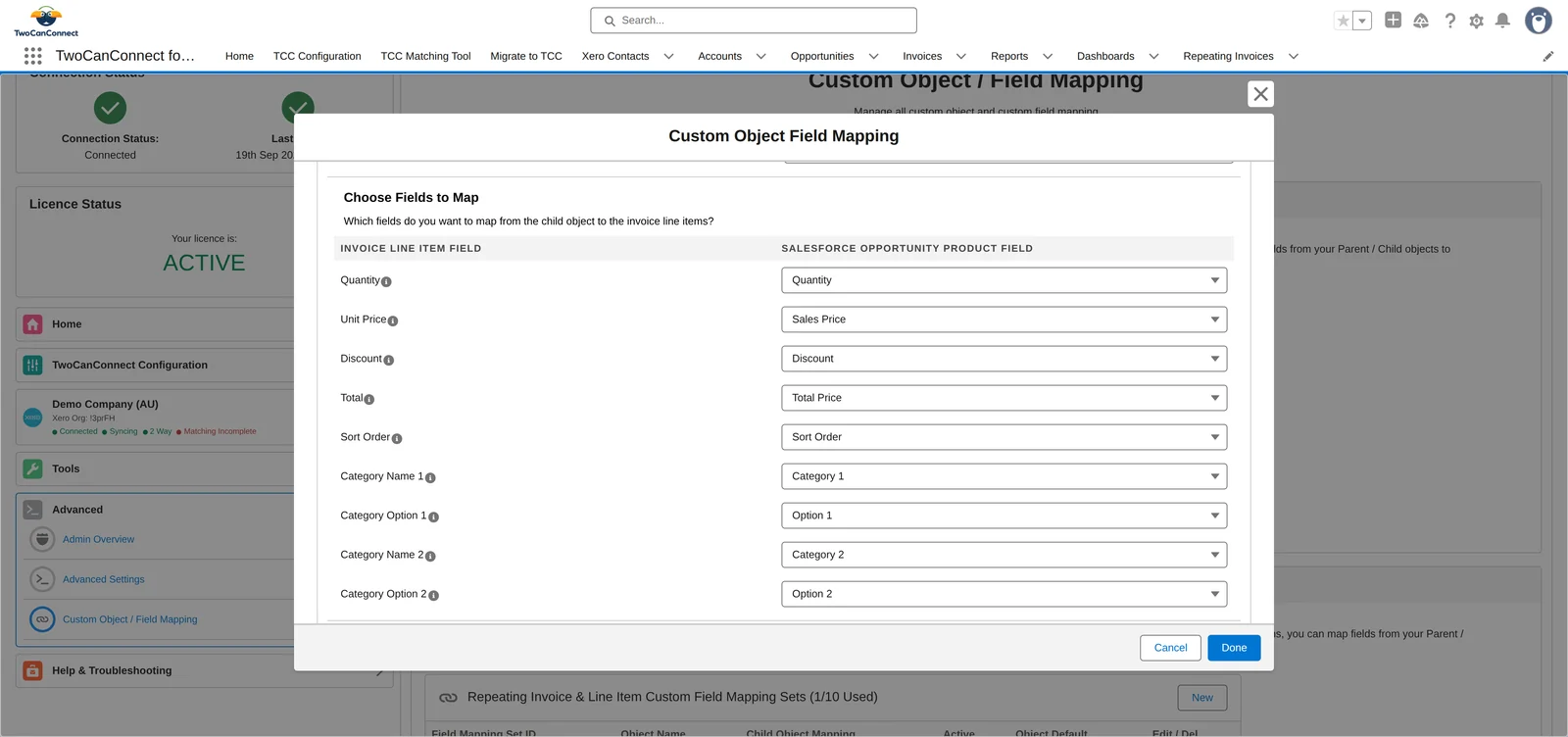Expand the Opportunities nav chevron

pos(874,57)
